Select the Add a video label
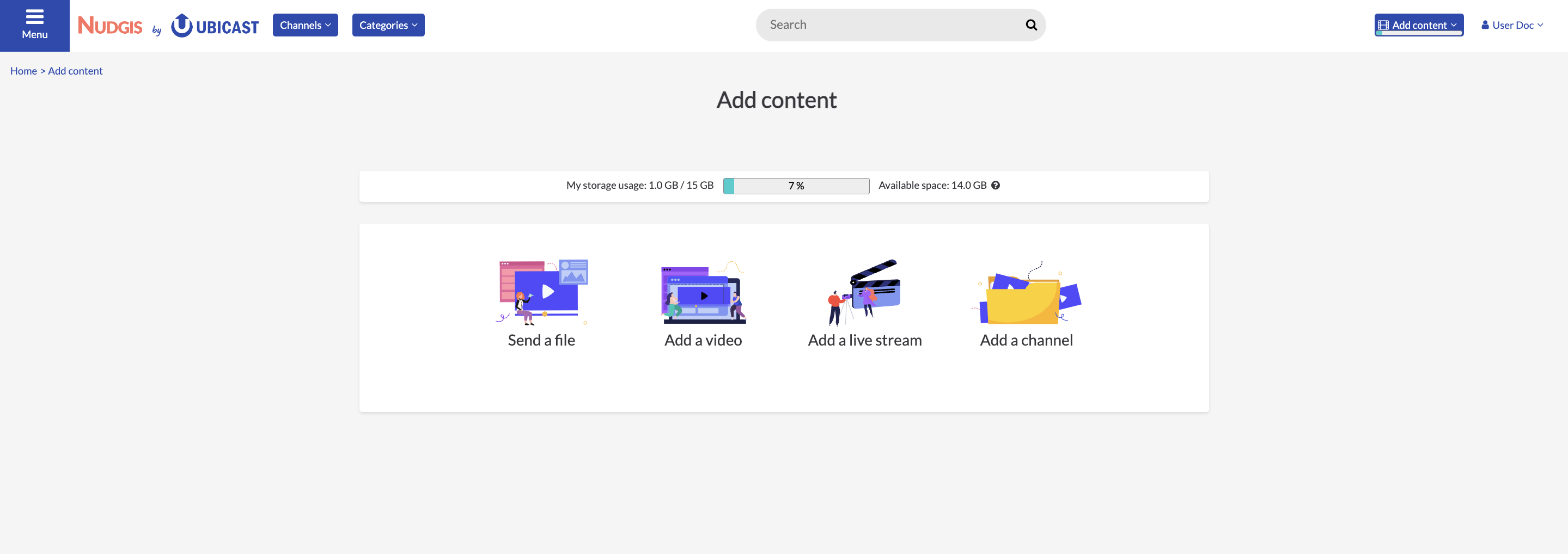This screenshot has width=1568, height=554. [x=703, y=341]
